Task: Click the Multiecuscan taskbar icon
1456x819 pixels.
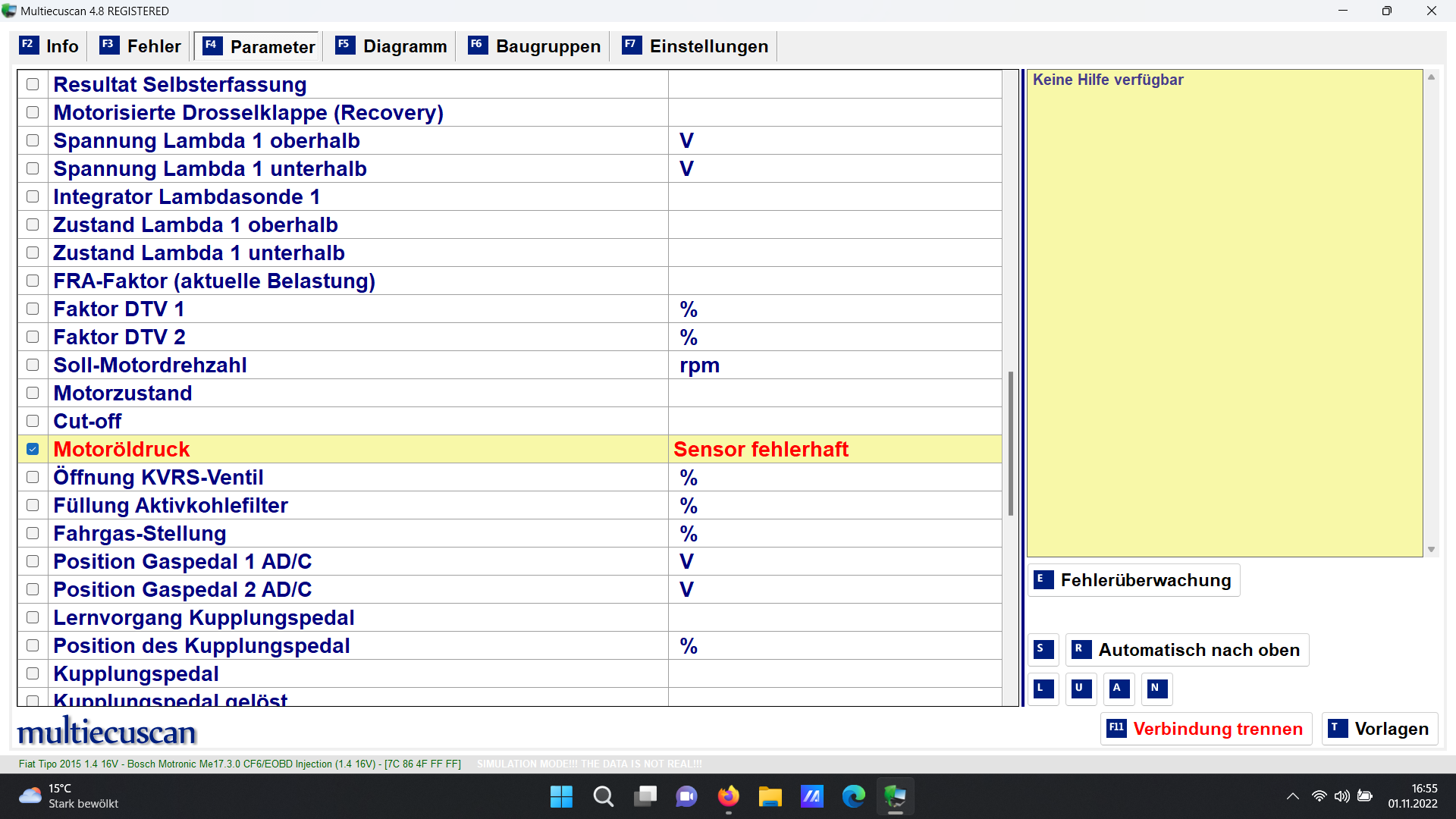Action: [x=895, y=796]
